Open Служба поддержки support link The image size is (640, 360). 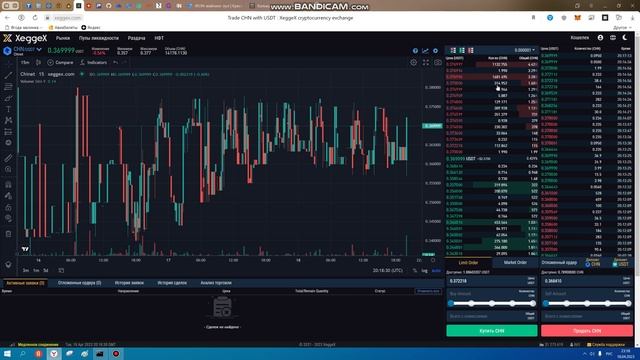605,345
